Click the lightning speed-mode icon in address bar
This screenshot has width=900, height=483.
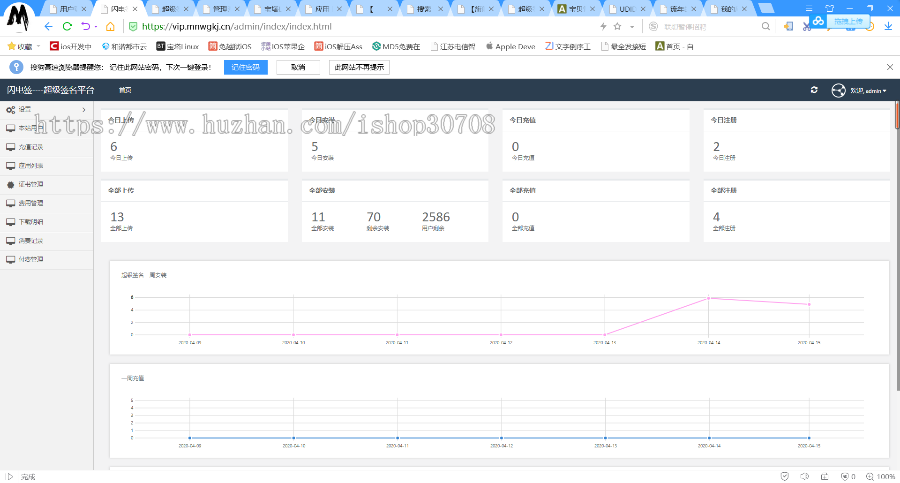(603, 26)
